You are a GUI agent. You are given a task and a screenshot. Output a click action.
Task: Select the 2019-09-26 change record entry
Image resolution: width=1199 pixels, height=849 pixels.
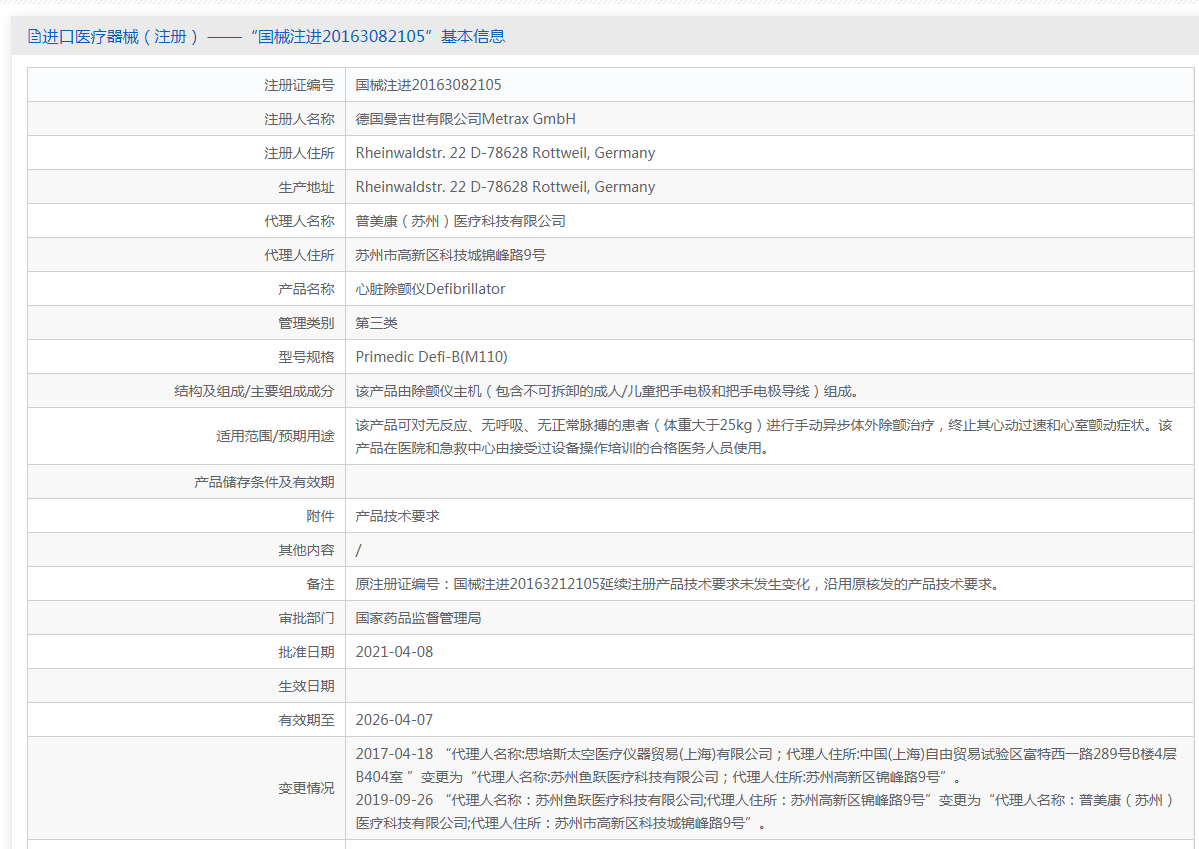764,812
